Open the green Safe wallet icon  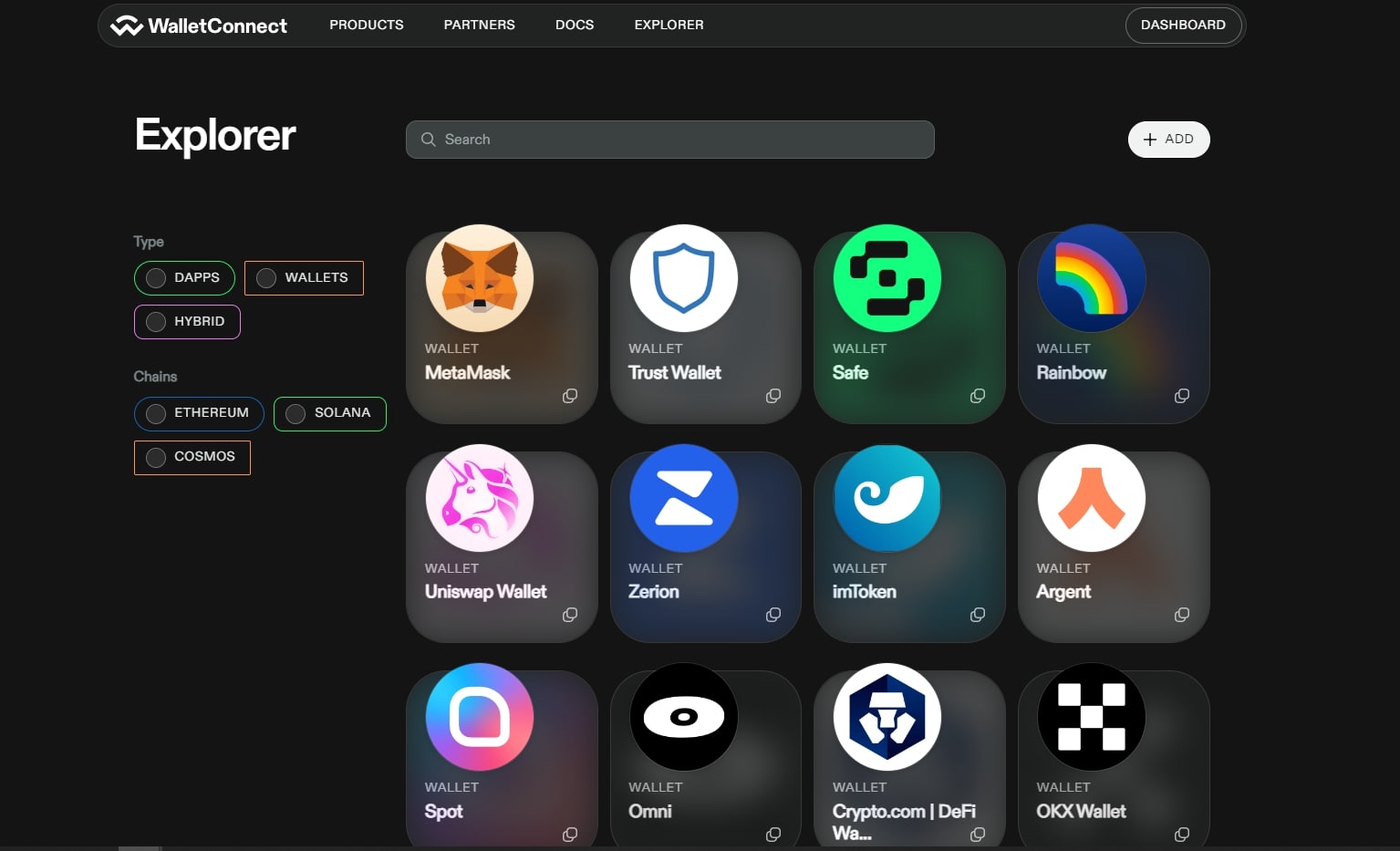887,278
